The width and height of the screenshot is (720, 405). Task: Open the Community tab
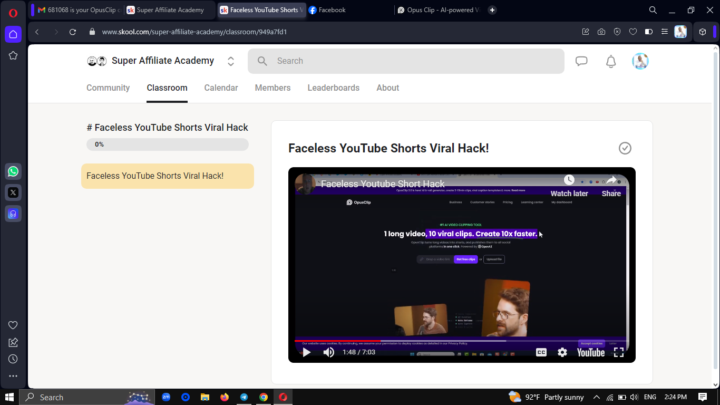[108, 88]
